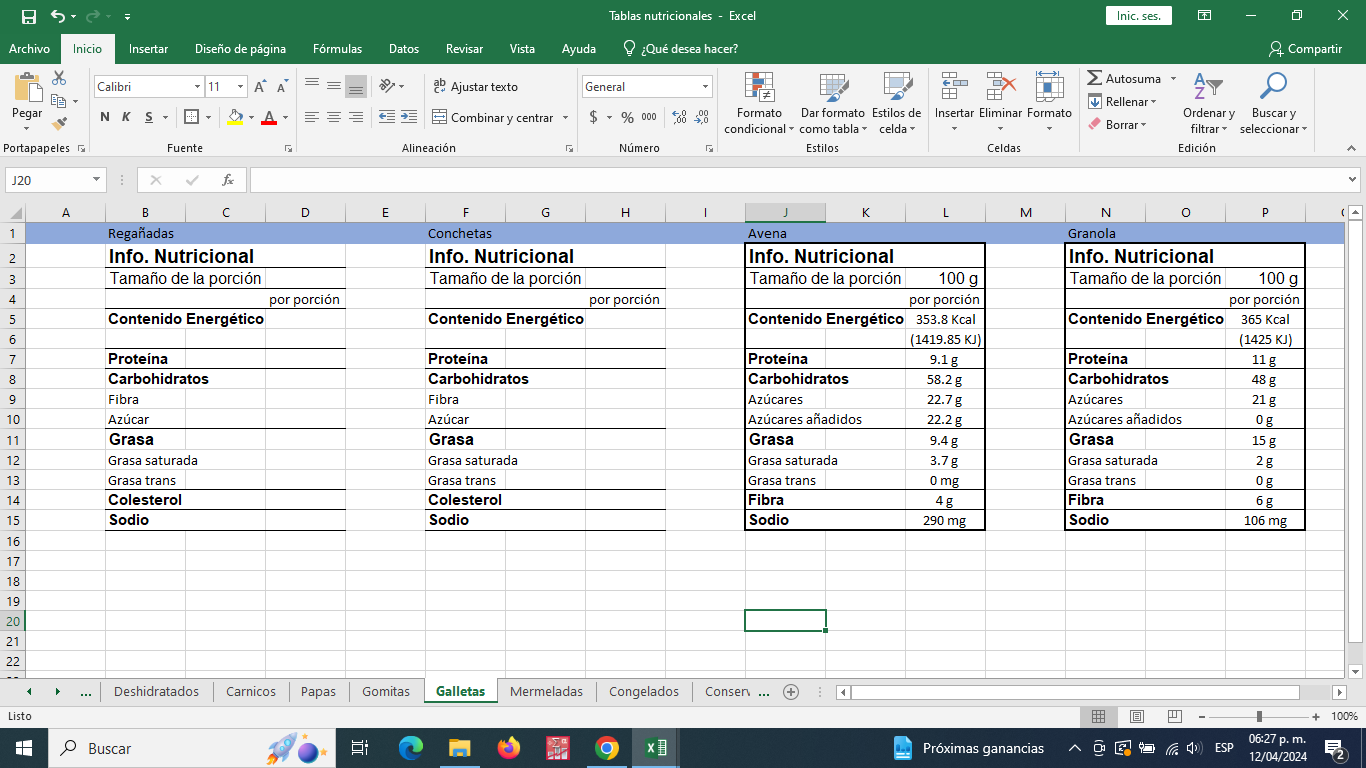This screenshot has height=768, width=1366.
Task: Open Ordenar y filtrar dropdown
Action: tap(1208, 103)
